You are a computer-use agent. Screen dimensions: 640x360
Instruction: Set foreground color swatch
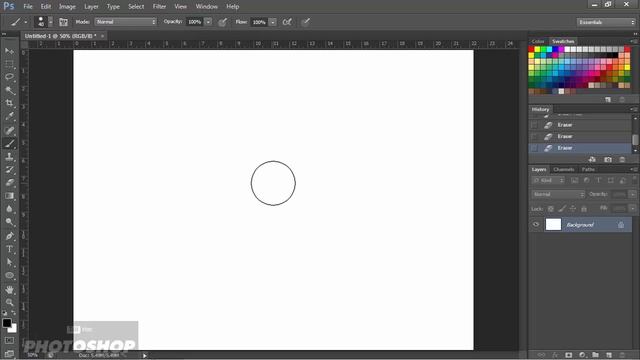pyautogui.click(x=7, y=323)
